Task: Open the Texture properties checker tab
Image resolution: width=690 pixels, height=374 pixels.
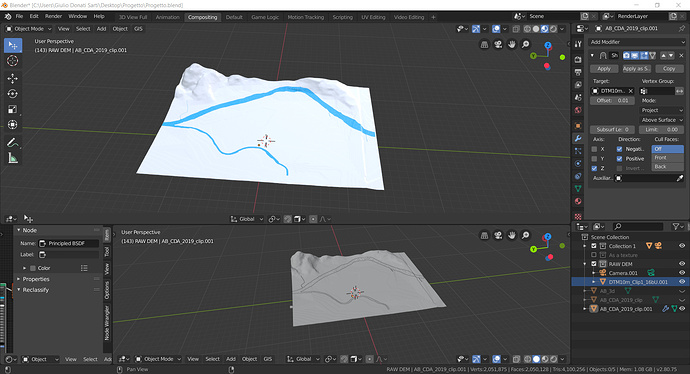Action: [x=578, y=216]
